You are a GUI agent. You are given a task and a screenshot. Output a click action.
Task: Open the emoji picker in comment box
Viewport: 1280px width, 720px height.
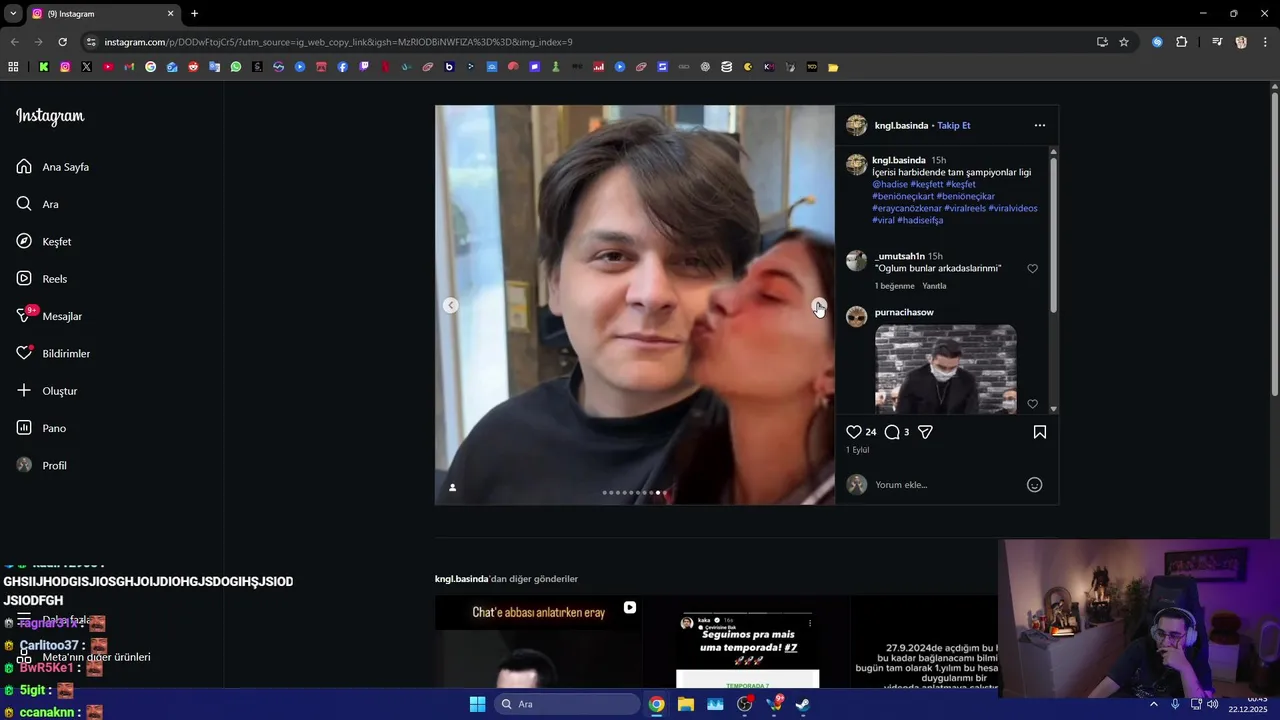[x=1035, y=485]
